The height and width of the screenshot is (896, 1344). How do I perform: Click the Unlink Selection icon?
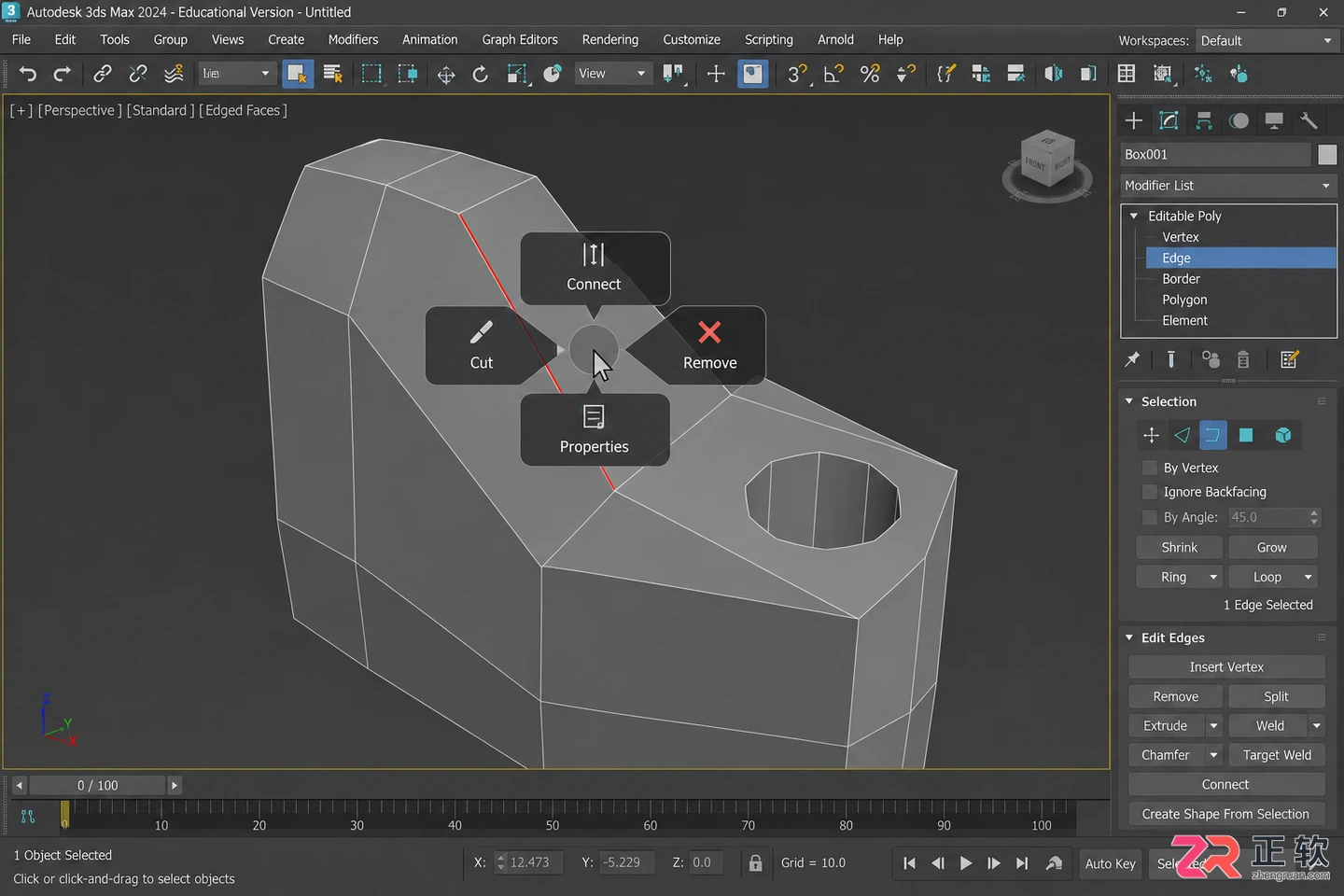point(138,74)
